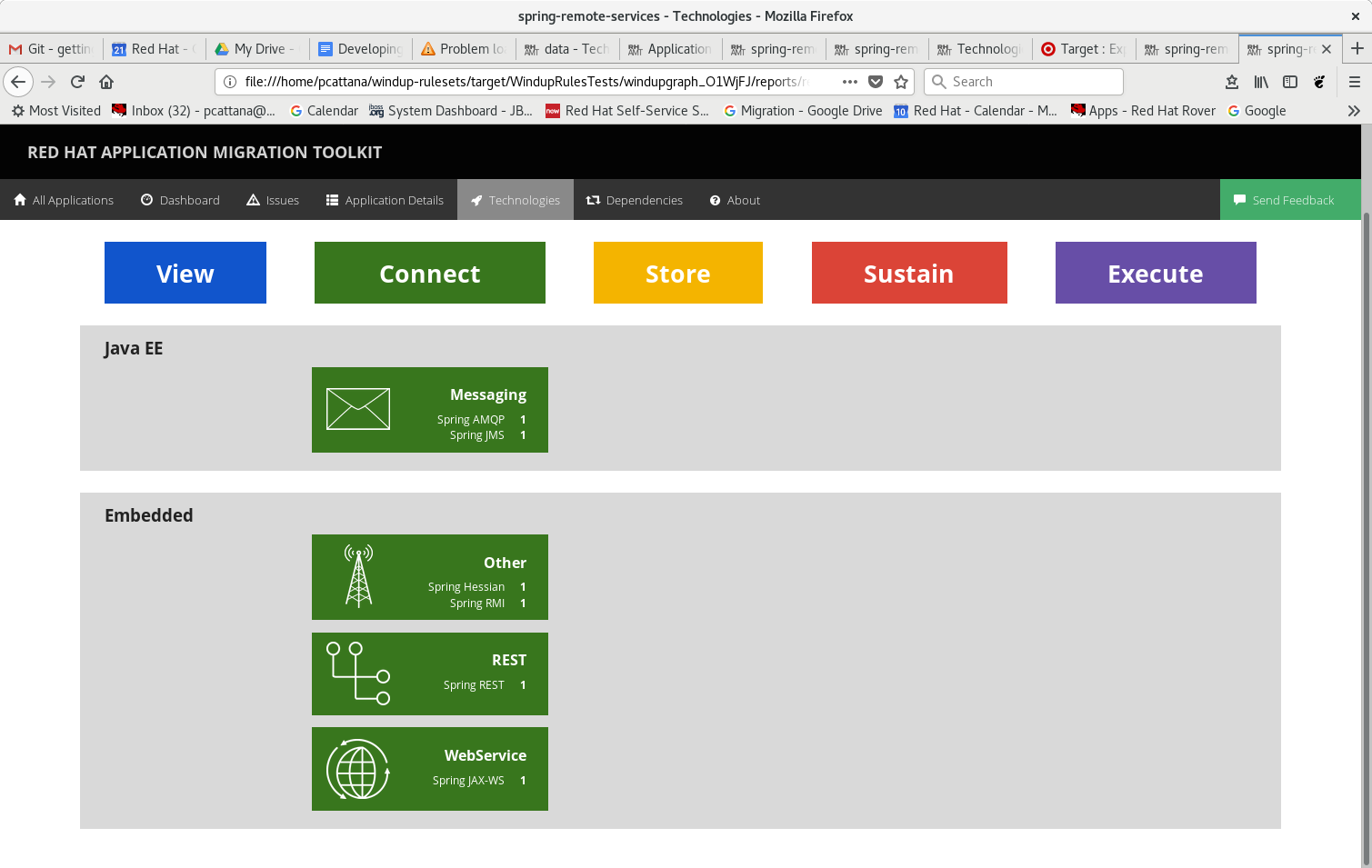Click the Spring Hessian entry
Screen dimensions: 1372x868
(x=466, y=587)
